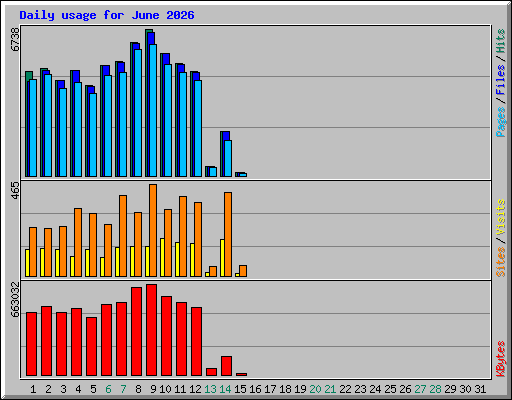The width and height of the screenshot is (512, 400).
Task: Click the day 29 axis label
Action: (450, 389)
